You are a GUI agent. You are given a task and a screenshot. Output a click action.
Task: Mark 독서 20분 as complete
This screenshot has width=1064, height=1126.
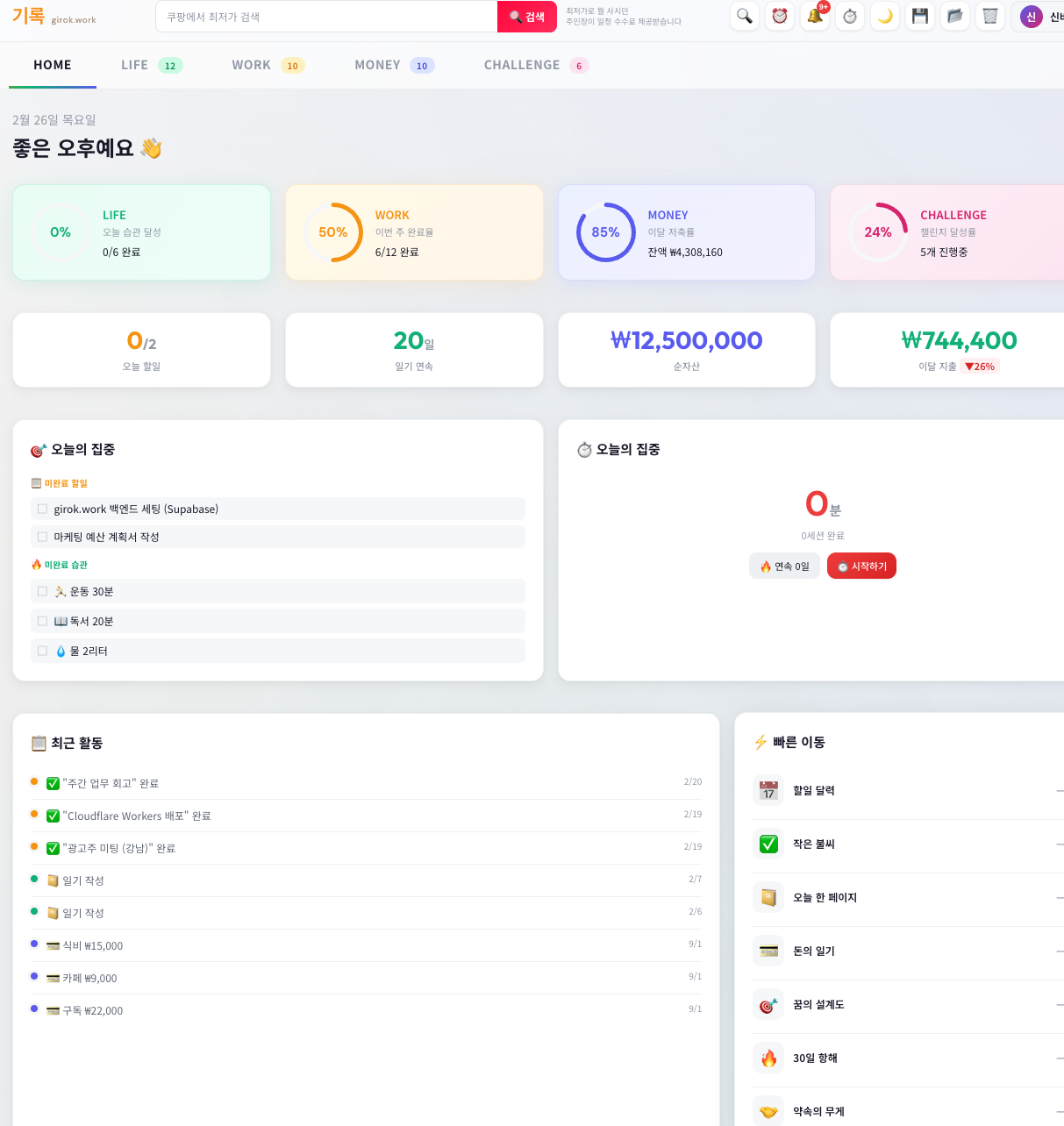tap(41, 621)
